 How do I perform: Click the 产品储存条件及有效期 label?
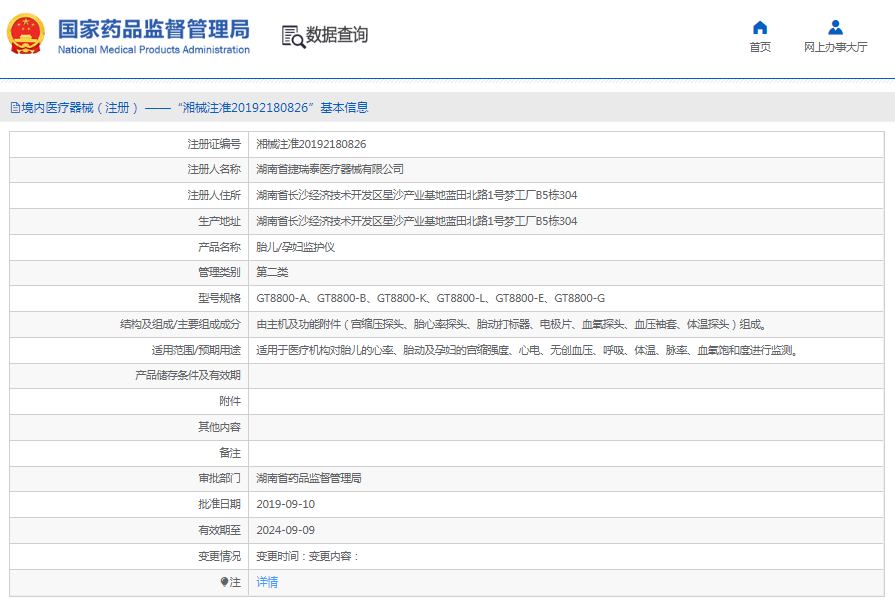[x=188, y=375]
